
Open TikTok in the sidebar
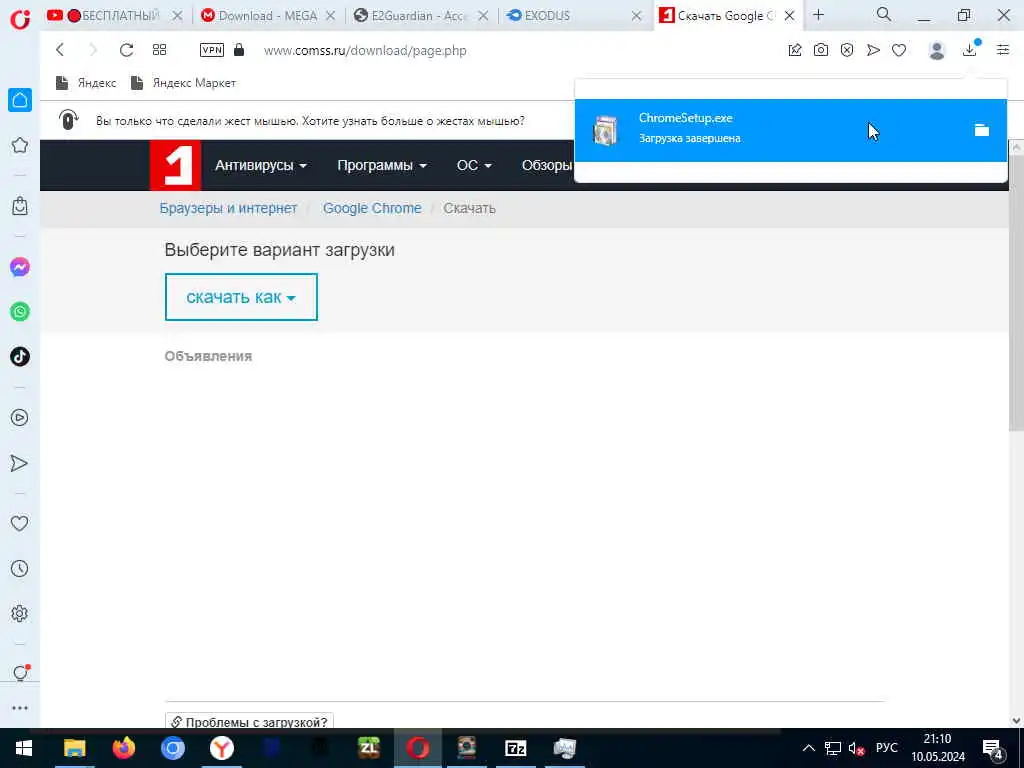(x=20, y=357)
